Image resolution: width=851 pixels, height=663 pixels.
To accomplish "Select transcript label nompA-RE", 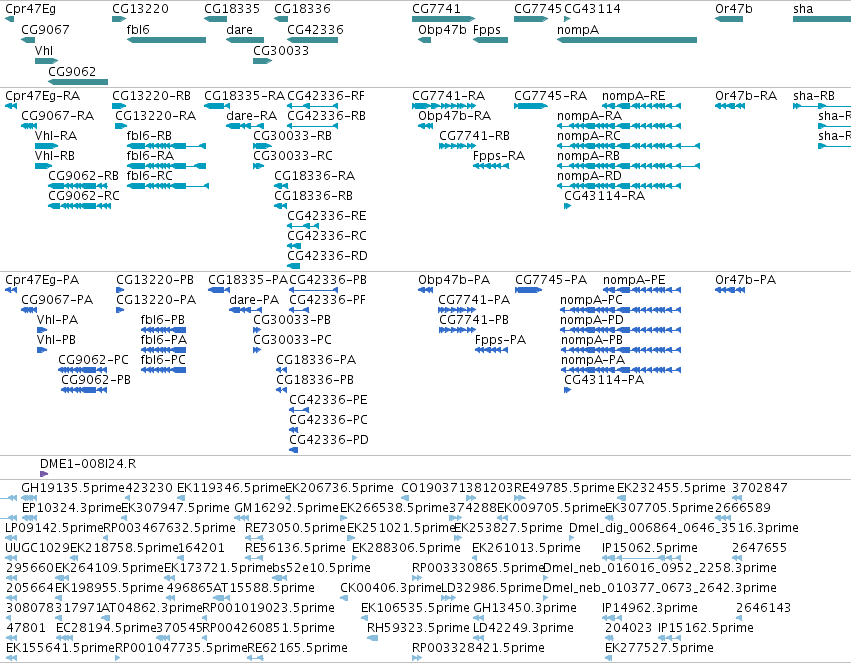I will point(633,96).
